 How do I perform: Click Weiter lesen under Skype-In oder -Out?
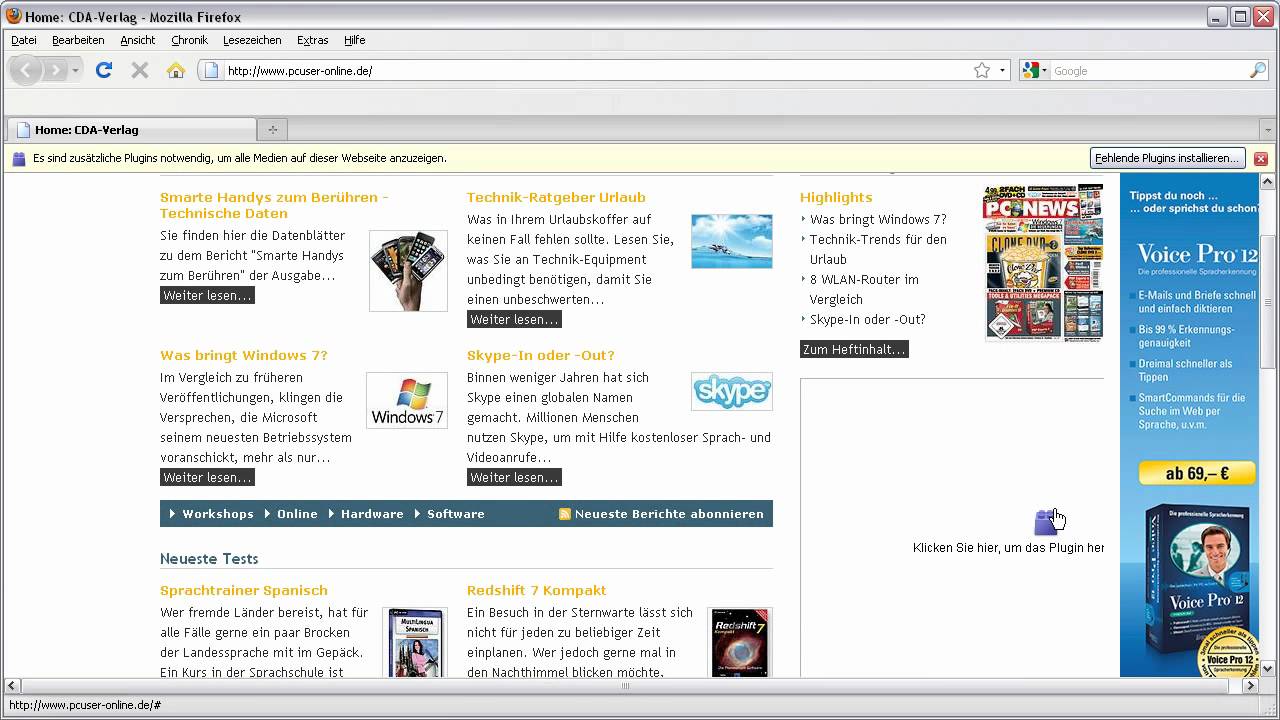tap(514, 477)
